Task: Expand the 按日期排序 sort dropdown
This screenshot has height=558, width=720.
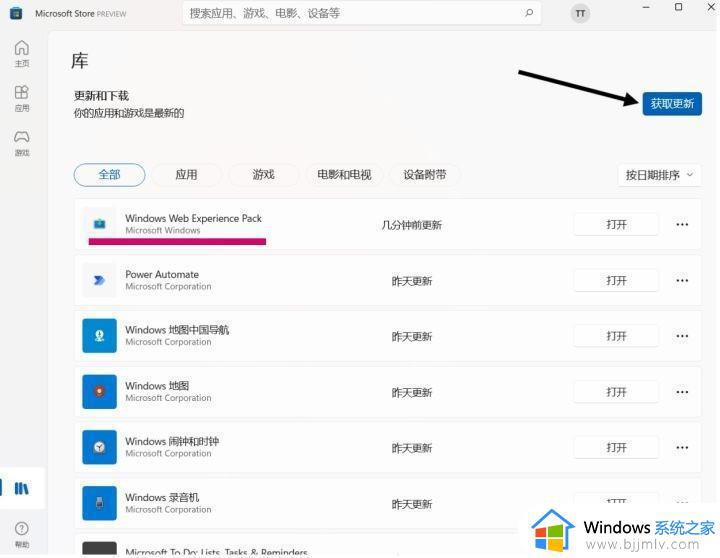Action: [x=659, y=175]
